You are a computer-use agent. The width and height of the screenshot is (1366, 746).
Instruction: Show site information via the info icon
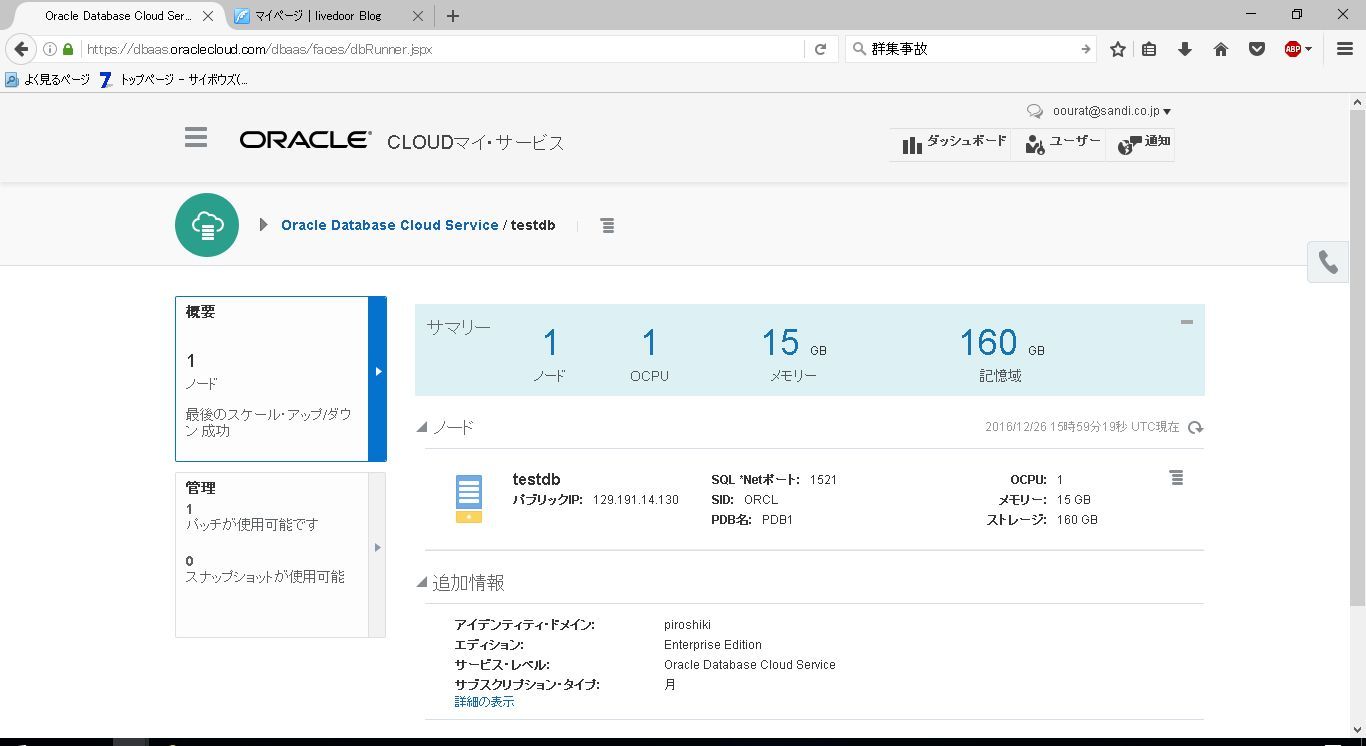(50, 49)
